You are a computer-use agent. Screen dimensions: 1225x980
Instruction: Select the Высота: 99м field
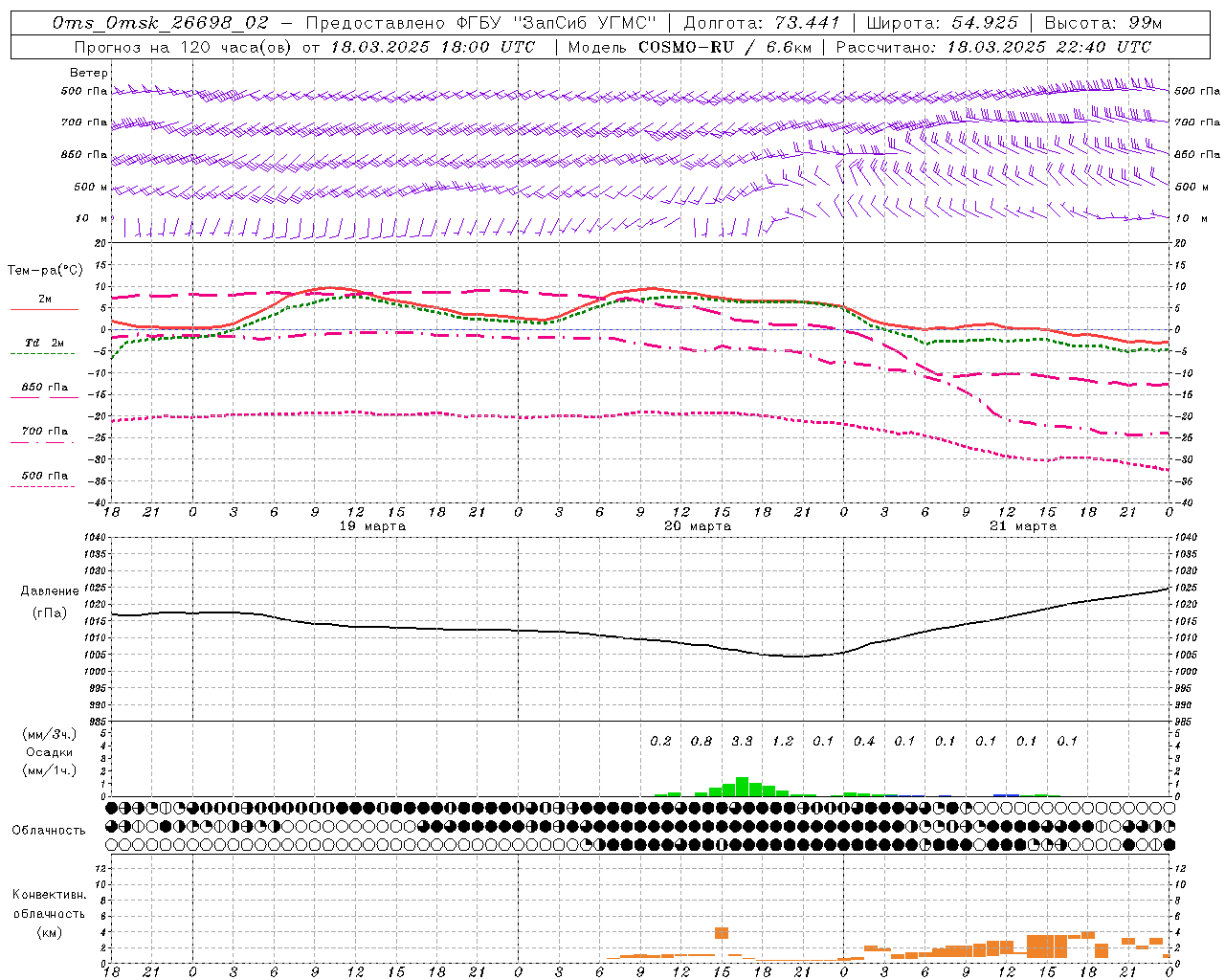click(x=1103, y=23)
